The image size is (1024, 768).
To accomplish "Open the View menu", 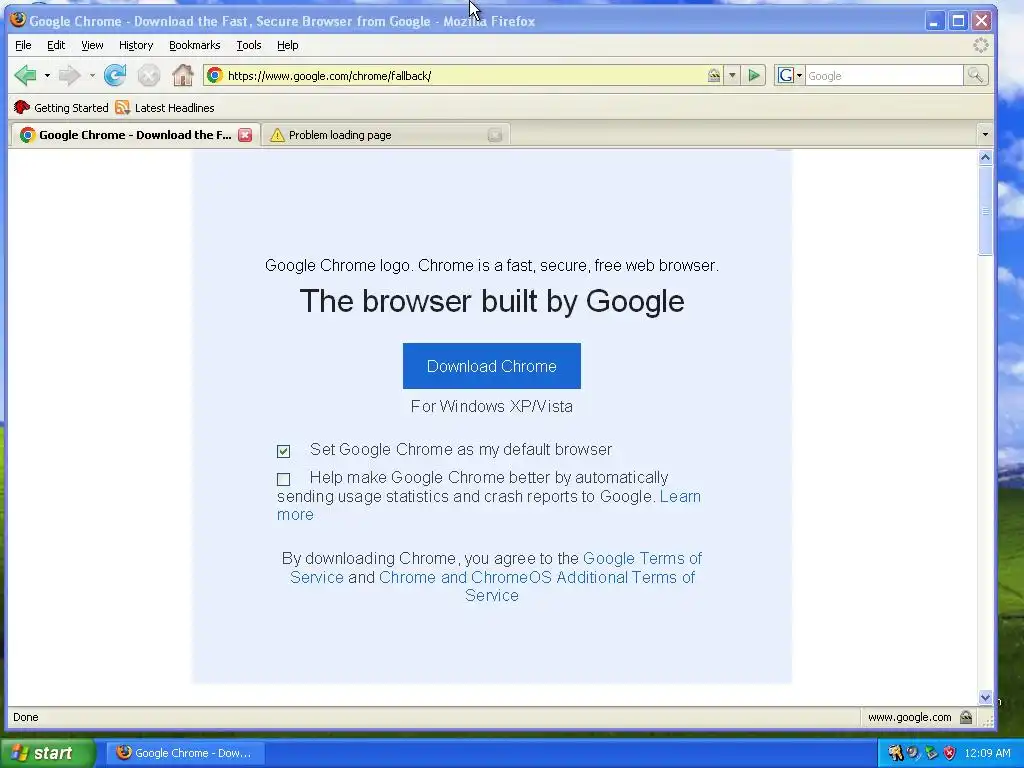I will coord(92,45).
